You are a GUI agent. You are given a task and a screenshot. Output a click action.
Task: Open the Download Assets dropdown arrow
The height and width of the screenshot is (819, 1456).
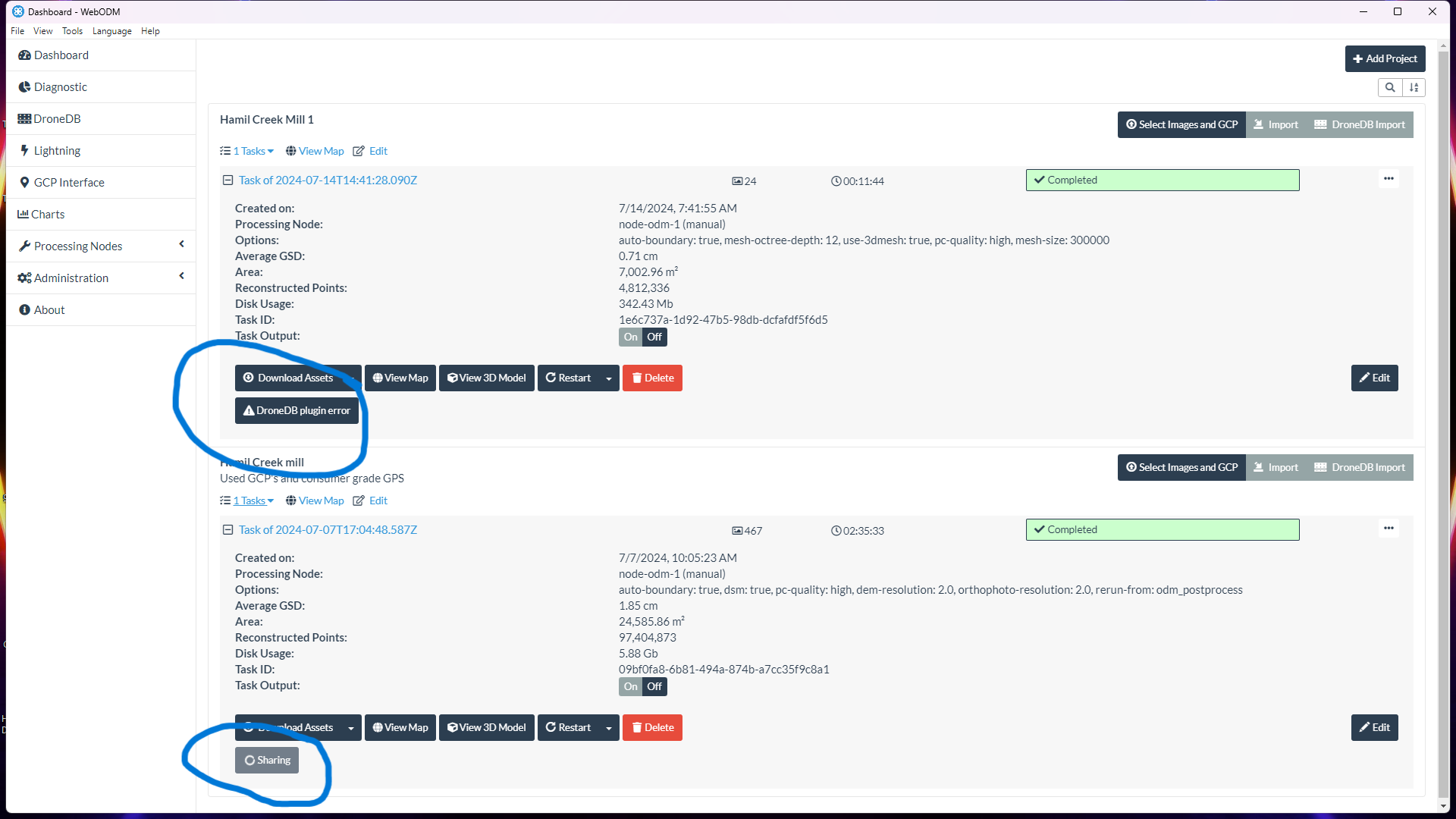click(353, 378)
